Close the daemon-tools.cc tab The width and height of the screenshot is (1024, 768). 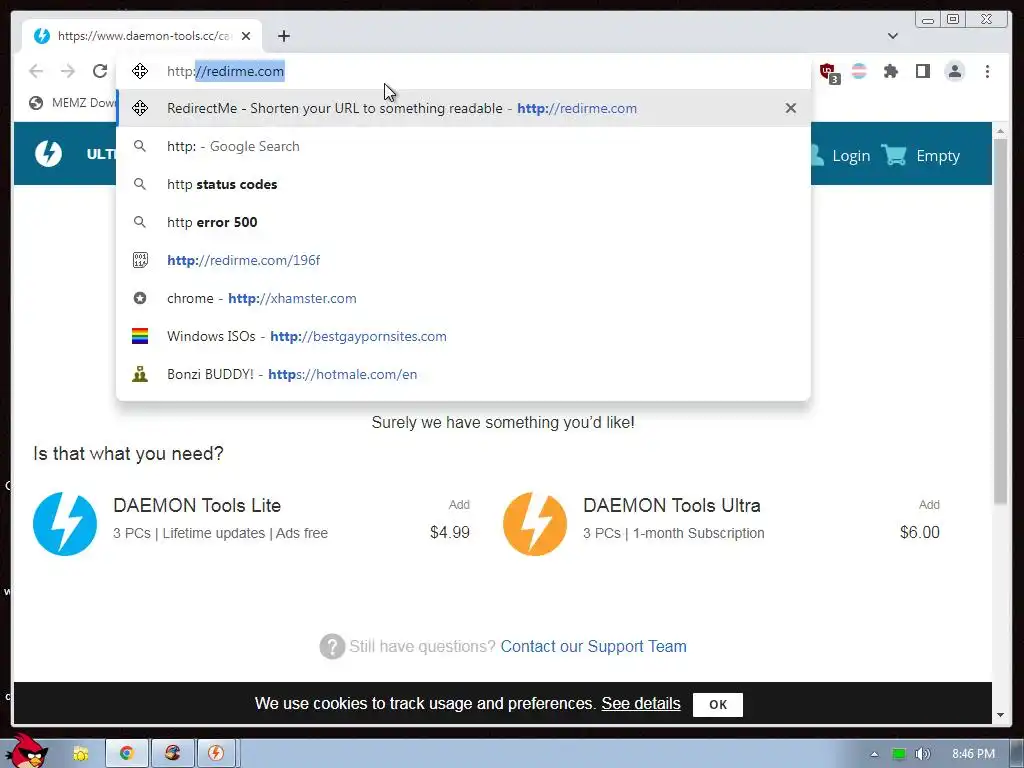pyautogui.click(x=246, y=36)
